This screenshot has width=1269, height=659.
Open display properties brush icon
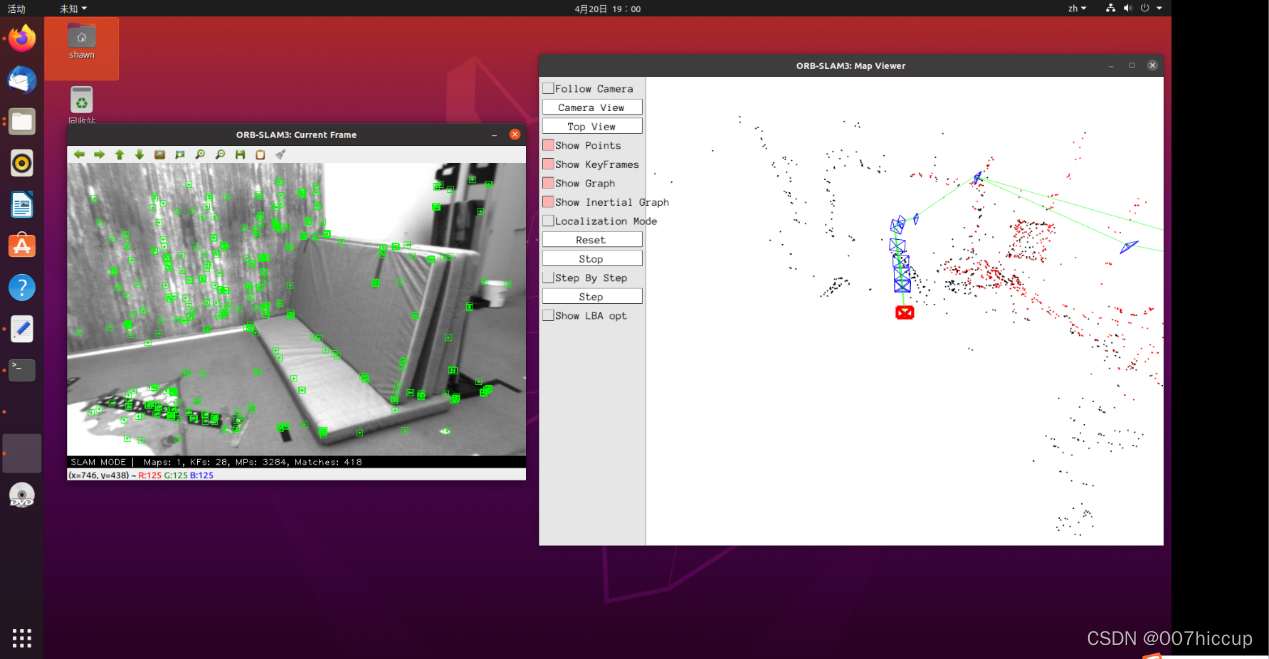[x=281, y=155]
